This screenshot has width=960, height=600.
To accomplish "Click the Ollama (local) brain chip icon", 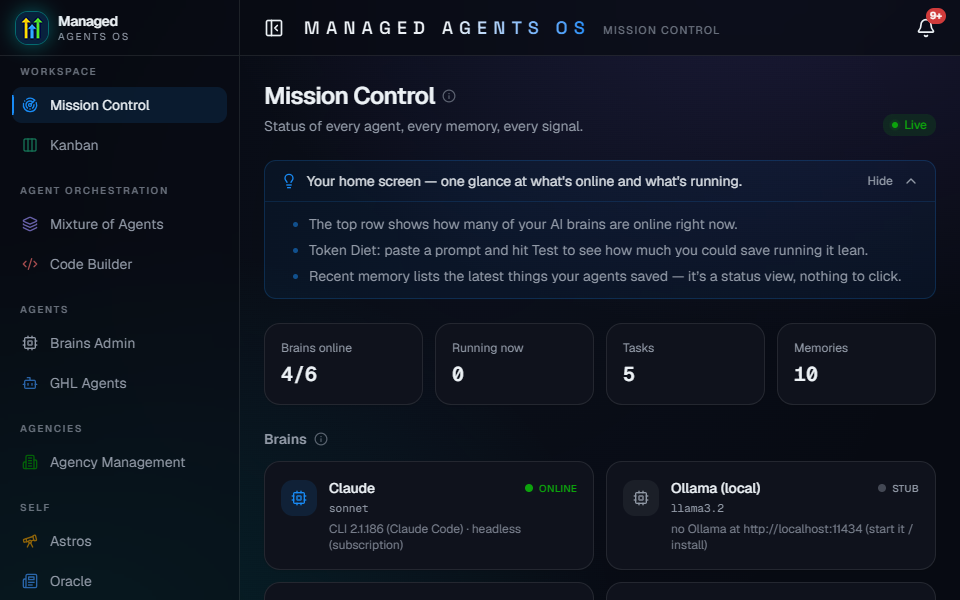I will pyautogui.click(x=640, y=498).
